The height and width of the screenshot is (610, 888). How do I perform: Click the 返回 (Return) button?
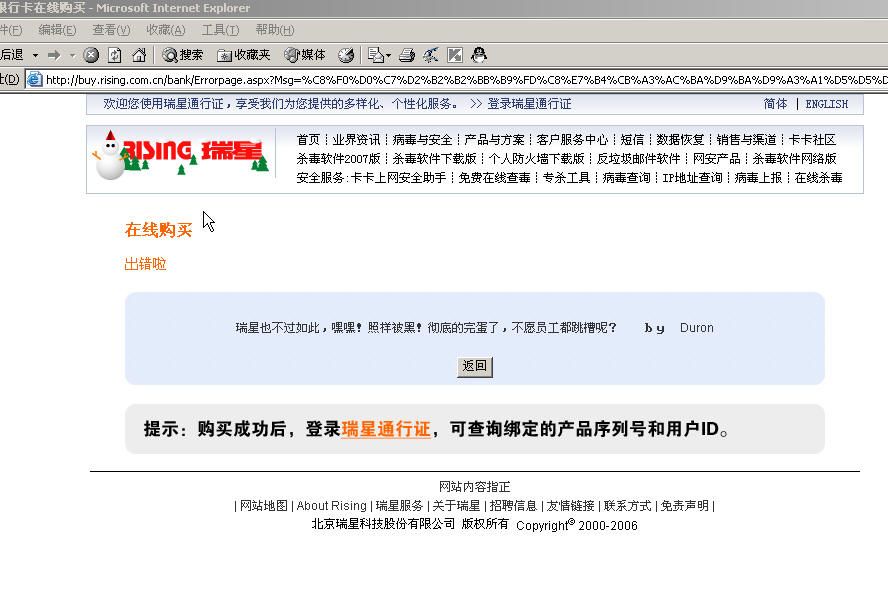(x=475, y=366)
